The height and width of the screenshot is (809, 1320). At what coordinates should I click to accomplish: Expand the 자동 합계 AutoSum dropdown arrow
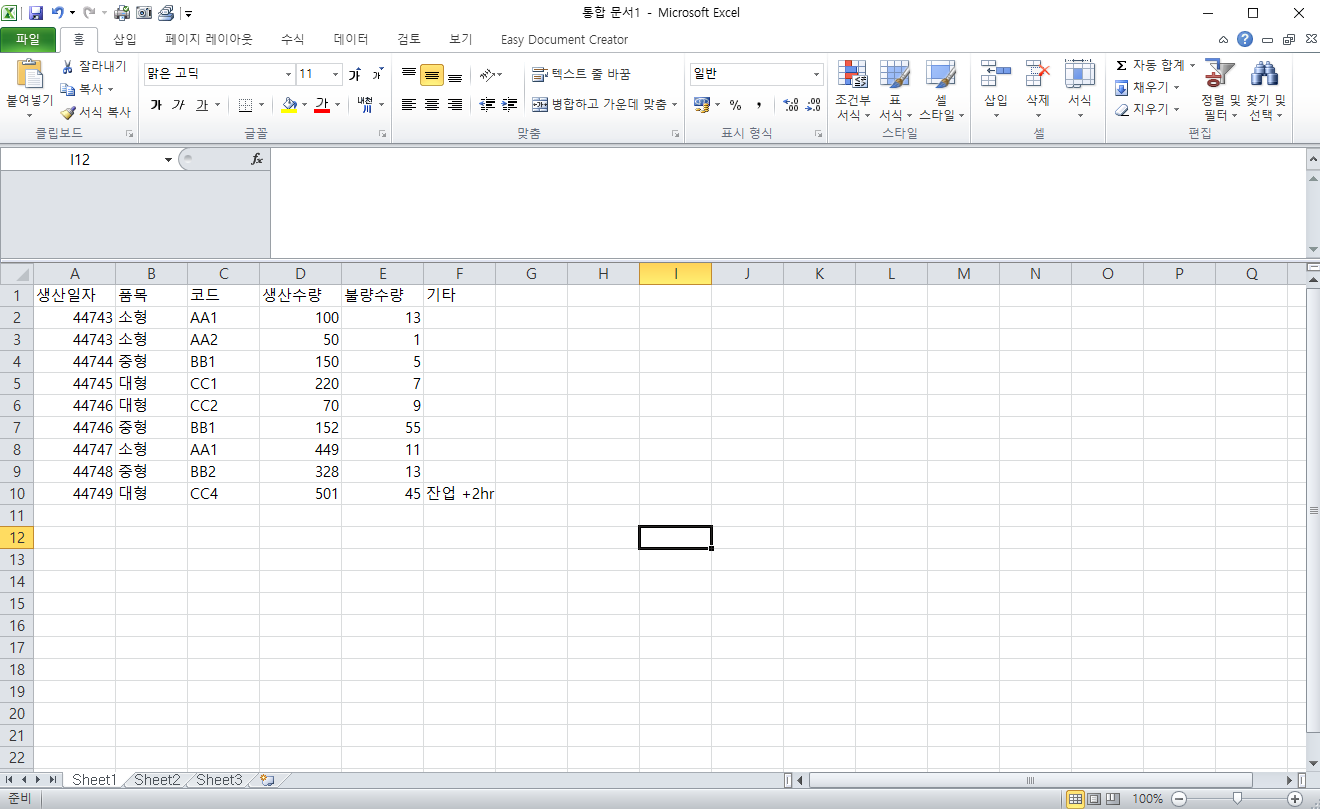click(1192, 66)
